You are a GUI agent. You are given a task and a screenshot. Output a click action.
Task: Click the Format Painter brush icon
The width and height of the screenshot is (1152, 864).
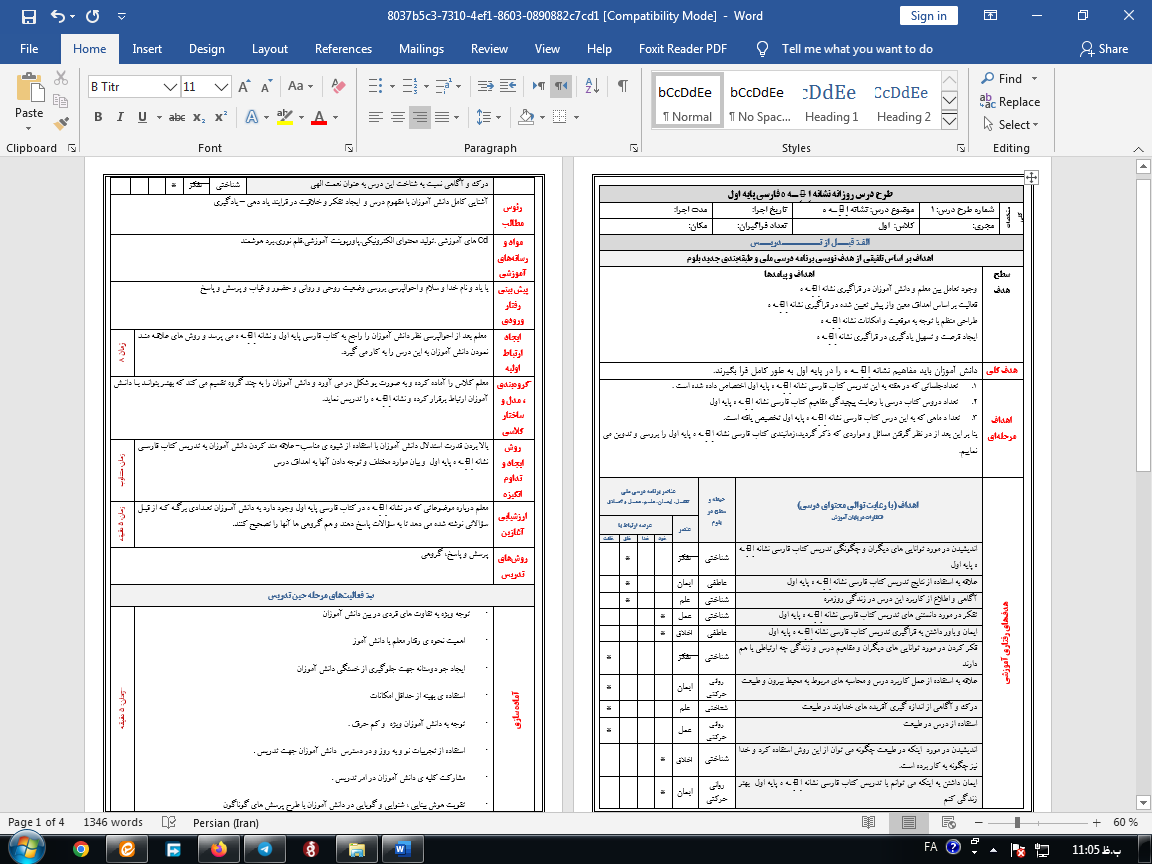pos(61,124)
